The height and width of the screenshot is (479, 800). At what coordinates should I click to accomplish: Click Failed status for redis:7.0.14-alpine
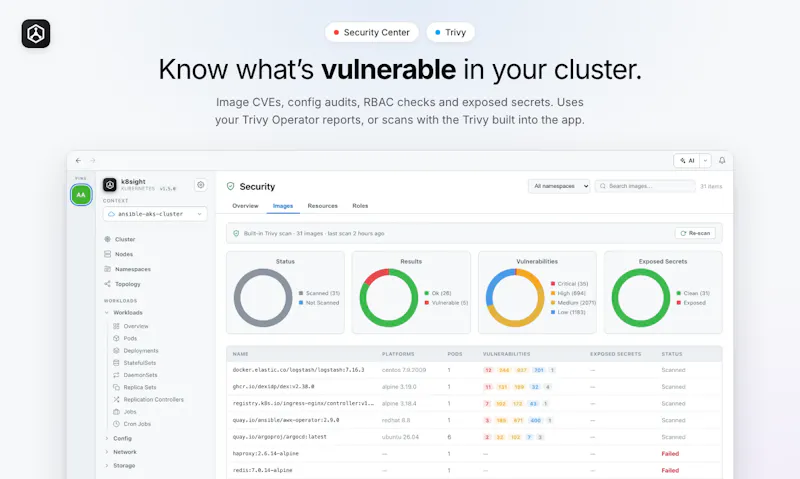[x=670, y=470]
